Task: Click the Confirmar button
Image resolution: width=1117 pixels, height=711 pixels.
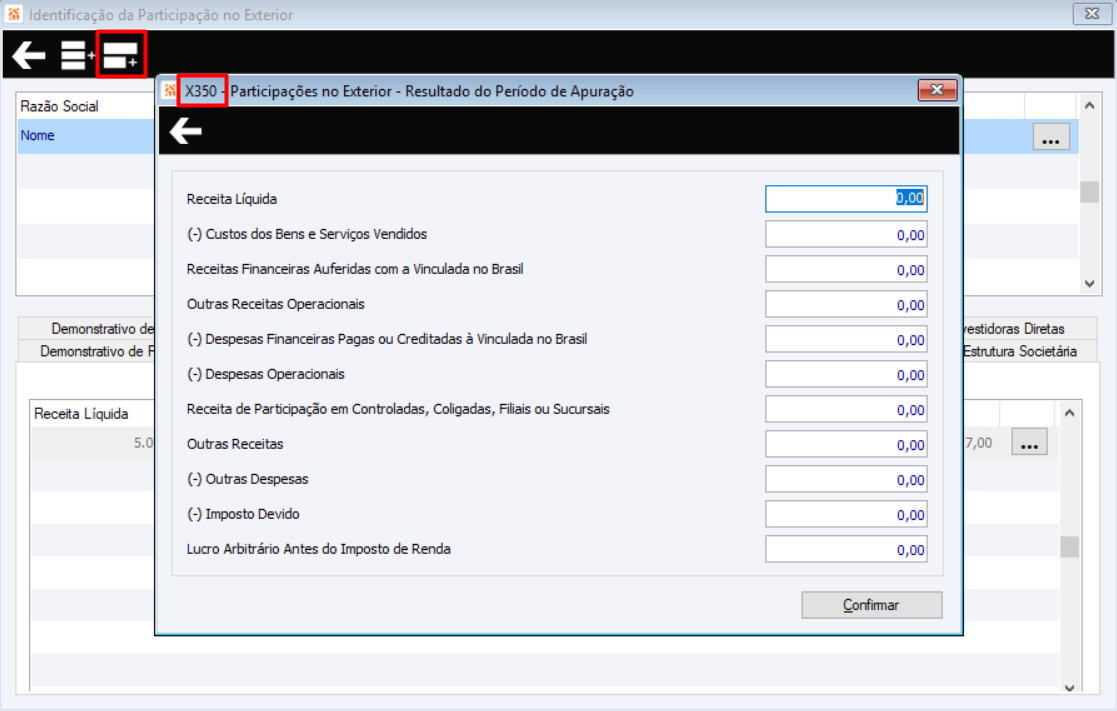Action: click(x=871, y=605)
